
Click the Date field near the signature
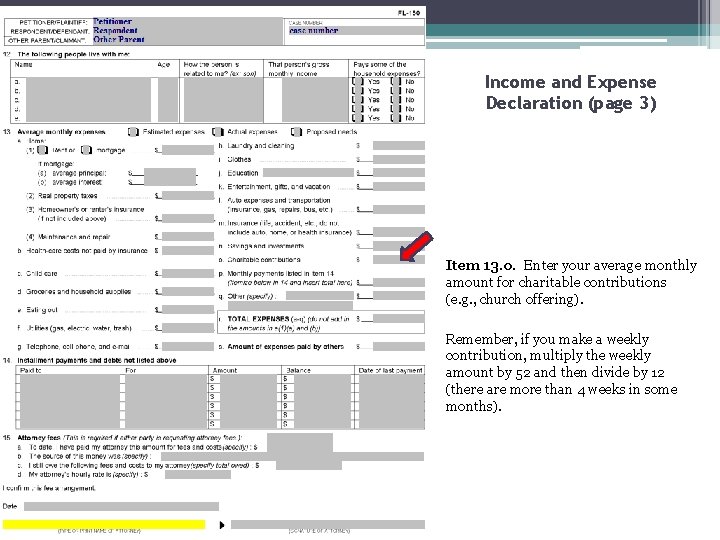pos(121,506)
